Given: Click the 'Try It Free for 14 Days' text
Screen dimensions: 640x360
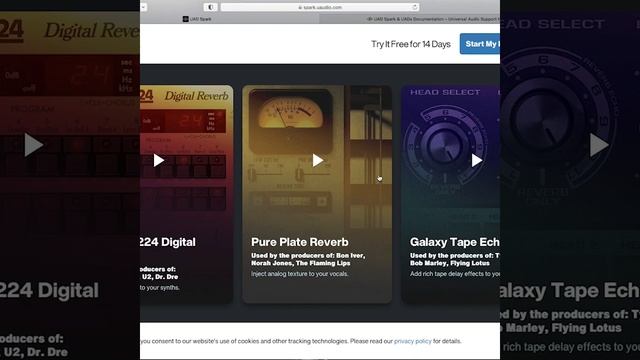Looking at the screenshot, I should pos(411,44).
